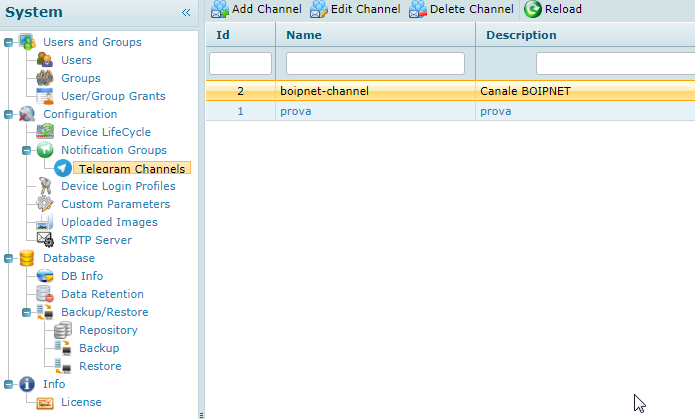695x419 pixels.
Task: Collapse the Info tree node
Action: click(x=8, y=384)
